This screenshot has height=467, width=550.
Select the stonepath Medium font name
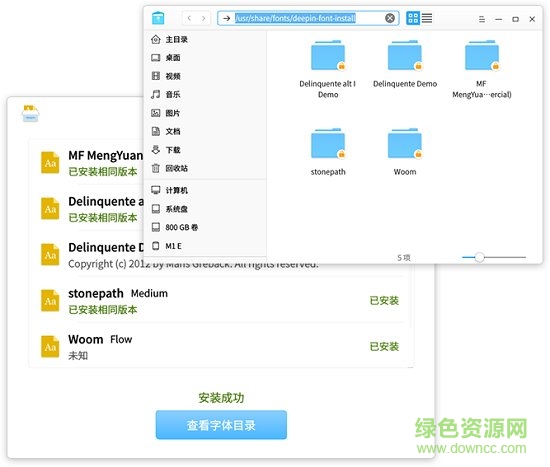coord(118,293)
